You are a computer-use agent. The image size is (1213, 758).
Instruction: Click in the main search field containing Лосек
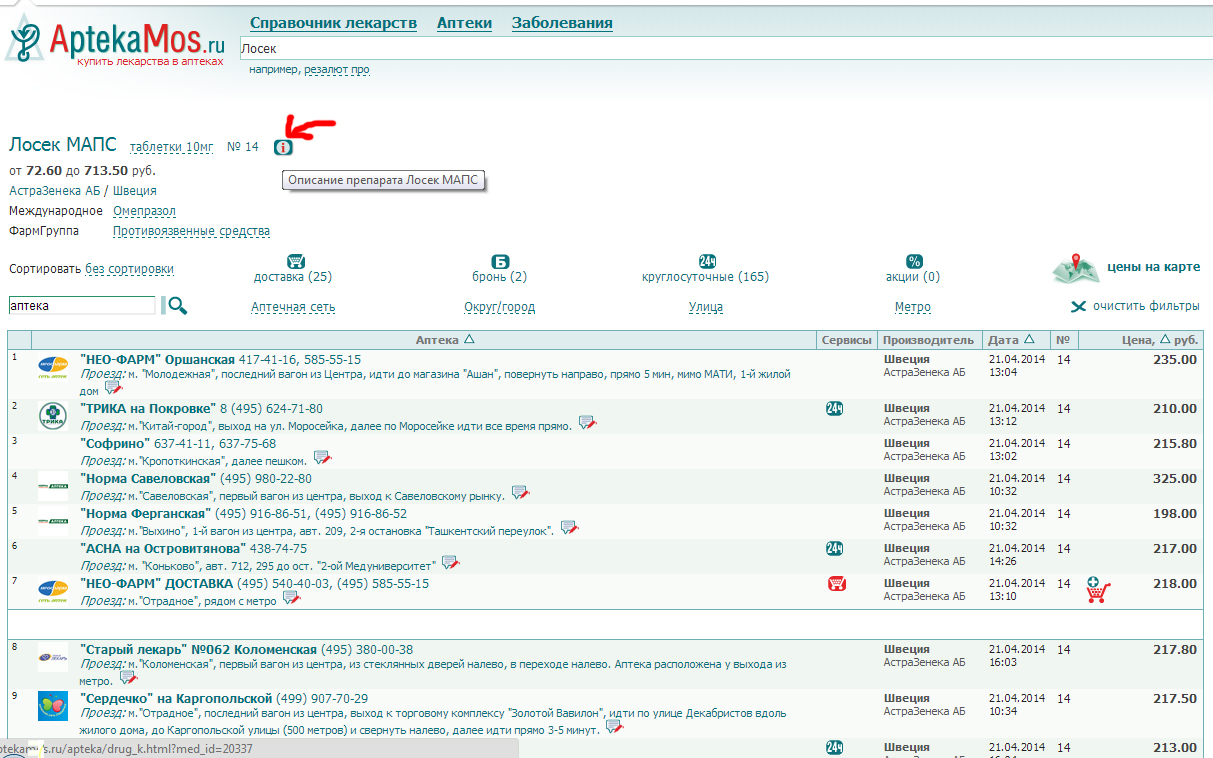pyautogui.click(x=725, y=48)
